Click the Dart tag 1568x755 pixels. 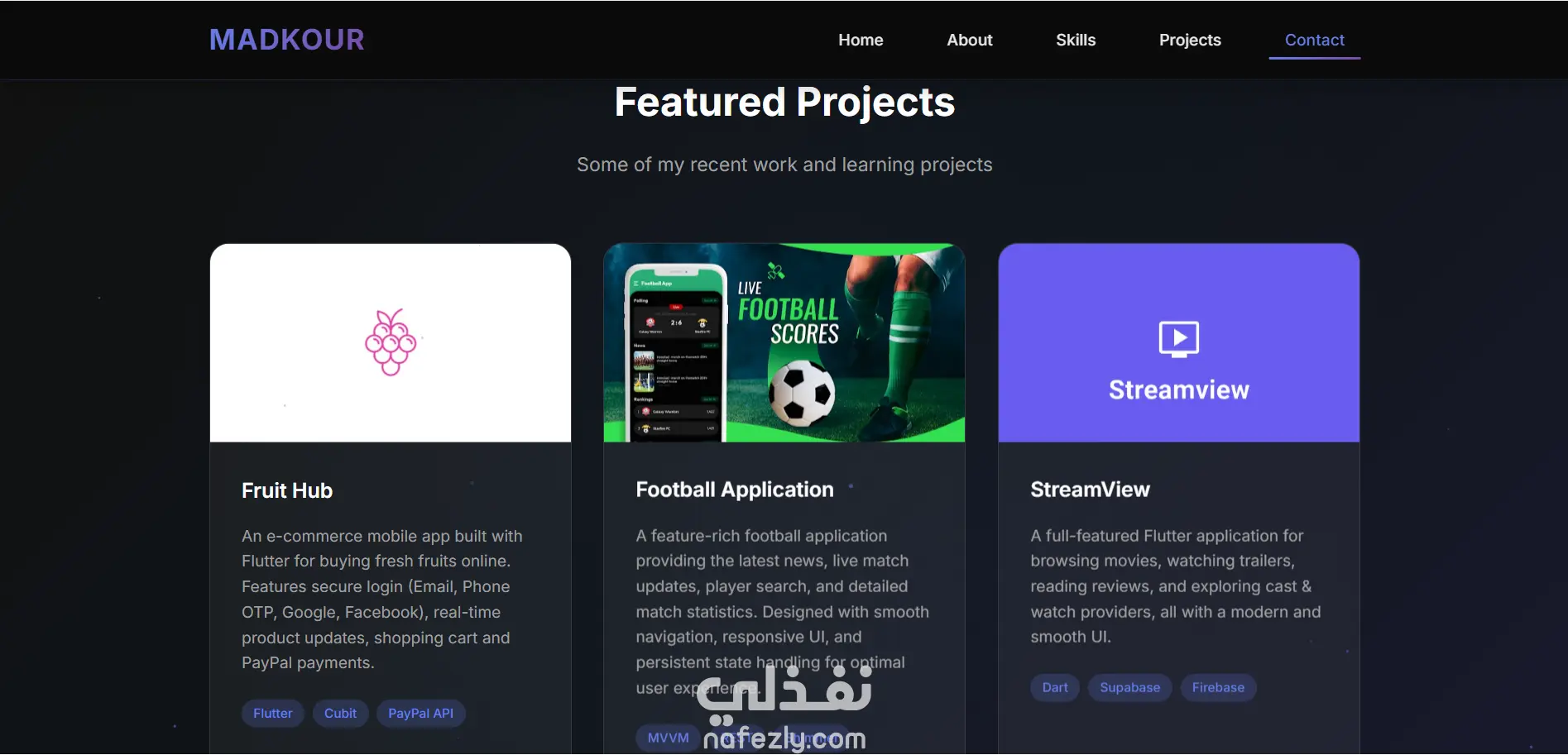click(1054, 688)
